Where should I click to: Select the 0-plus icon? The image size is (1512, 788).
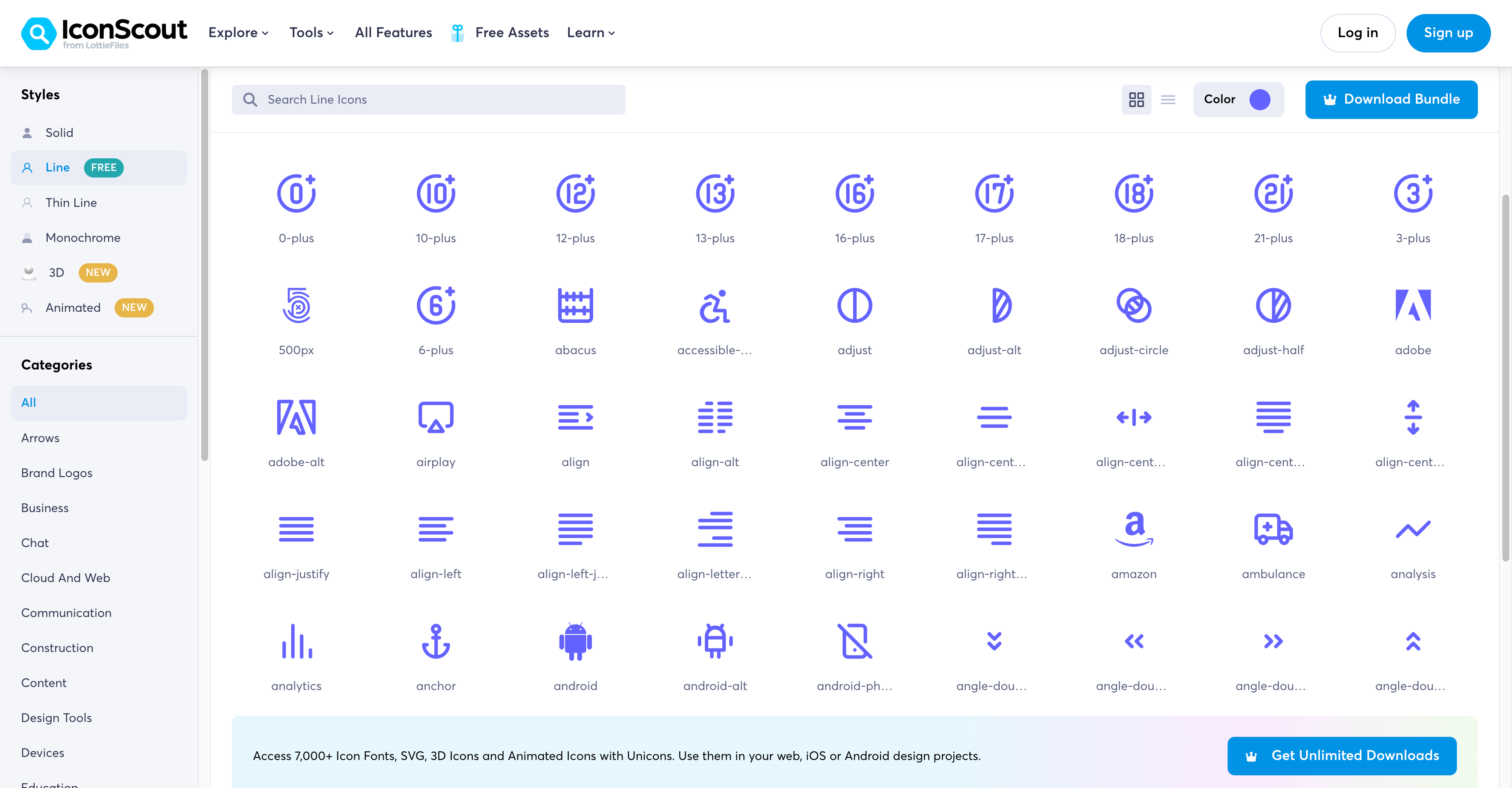click(296, 194)
